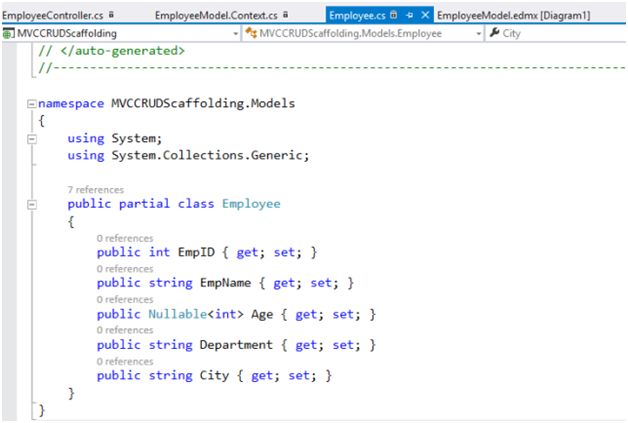Viewport: 628px width, 423px height.
Task: Click the first 'using System;' statement
Action: [x=115, y=139]
